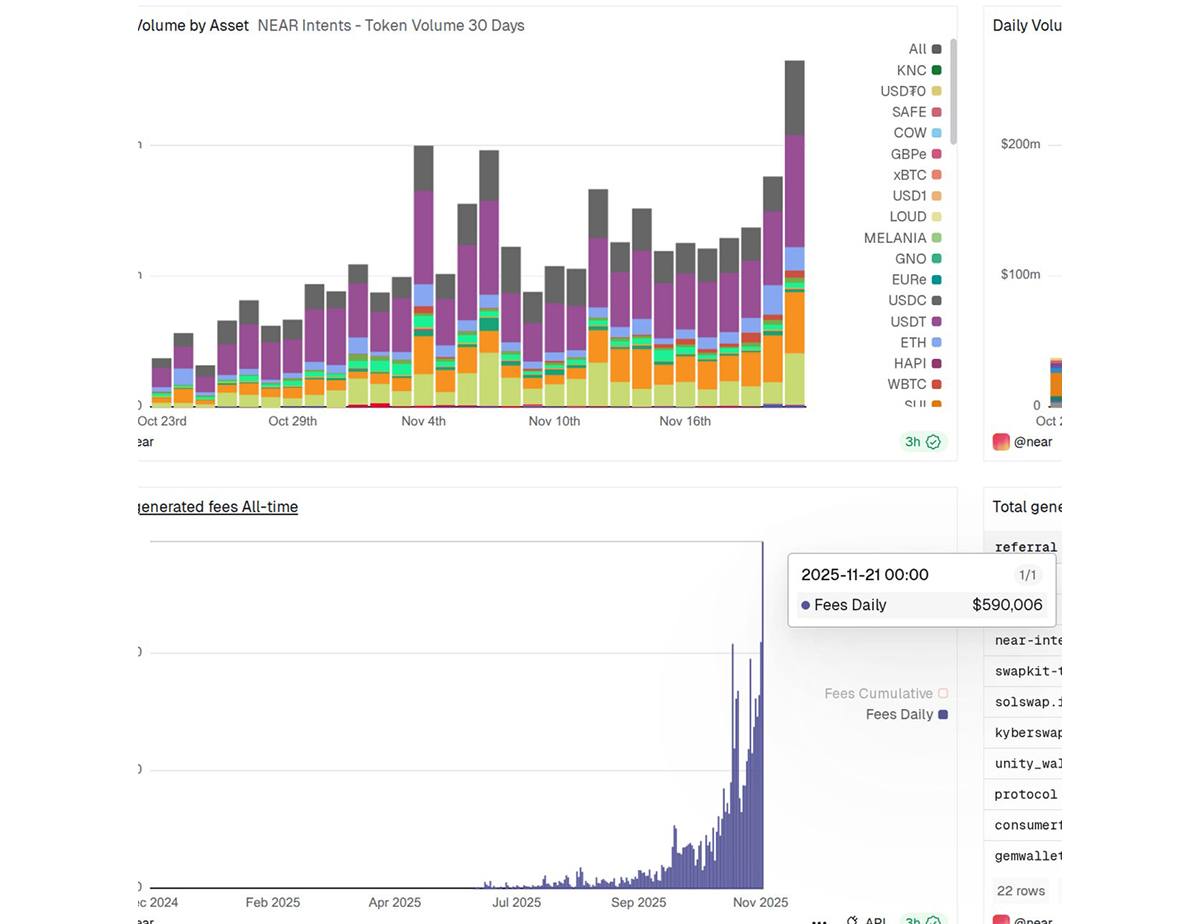Viewport: 1200px width, 924px height.
Task: Toggle the COW legend entry
Action: coord(917,133)
